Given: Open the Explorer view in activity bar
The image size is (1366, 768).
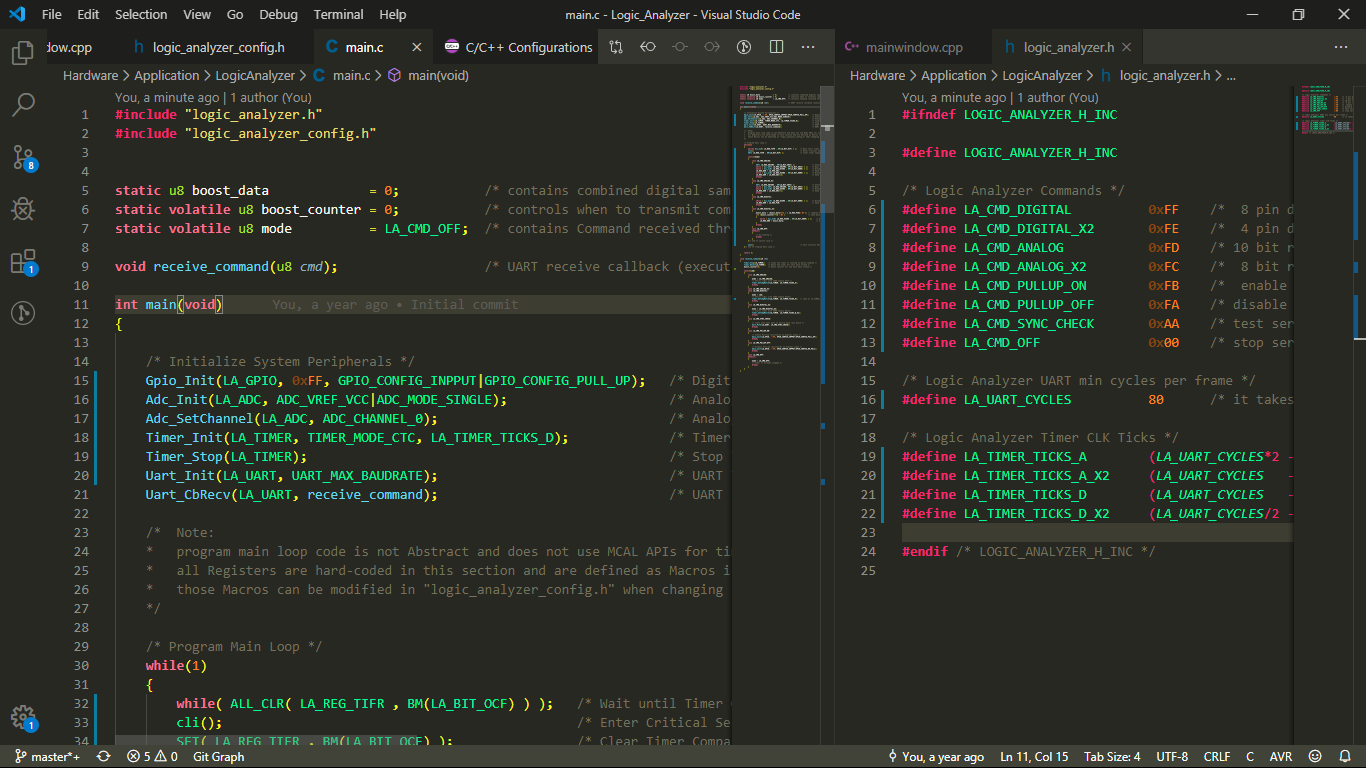Looking at the screenshot, I should pos(22,53).
